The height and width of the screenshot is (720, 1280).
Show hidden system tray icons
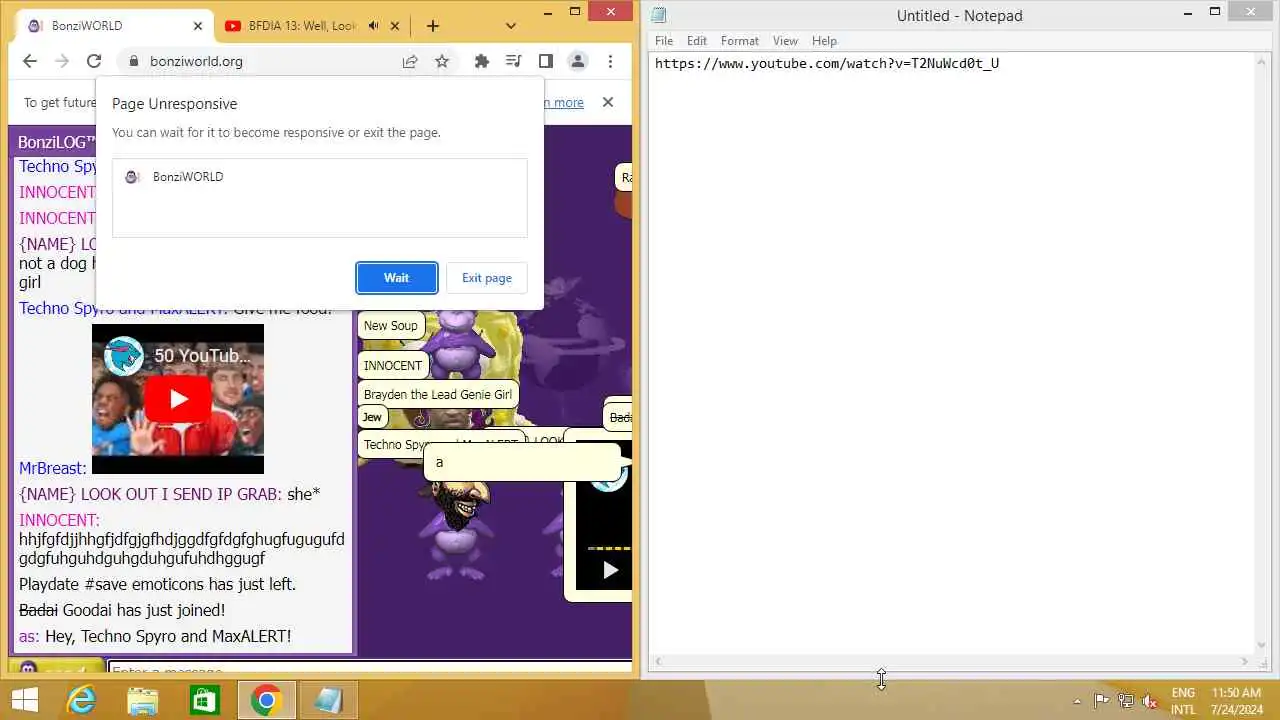point(1077,701)
